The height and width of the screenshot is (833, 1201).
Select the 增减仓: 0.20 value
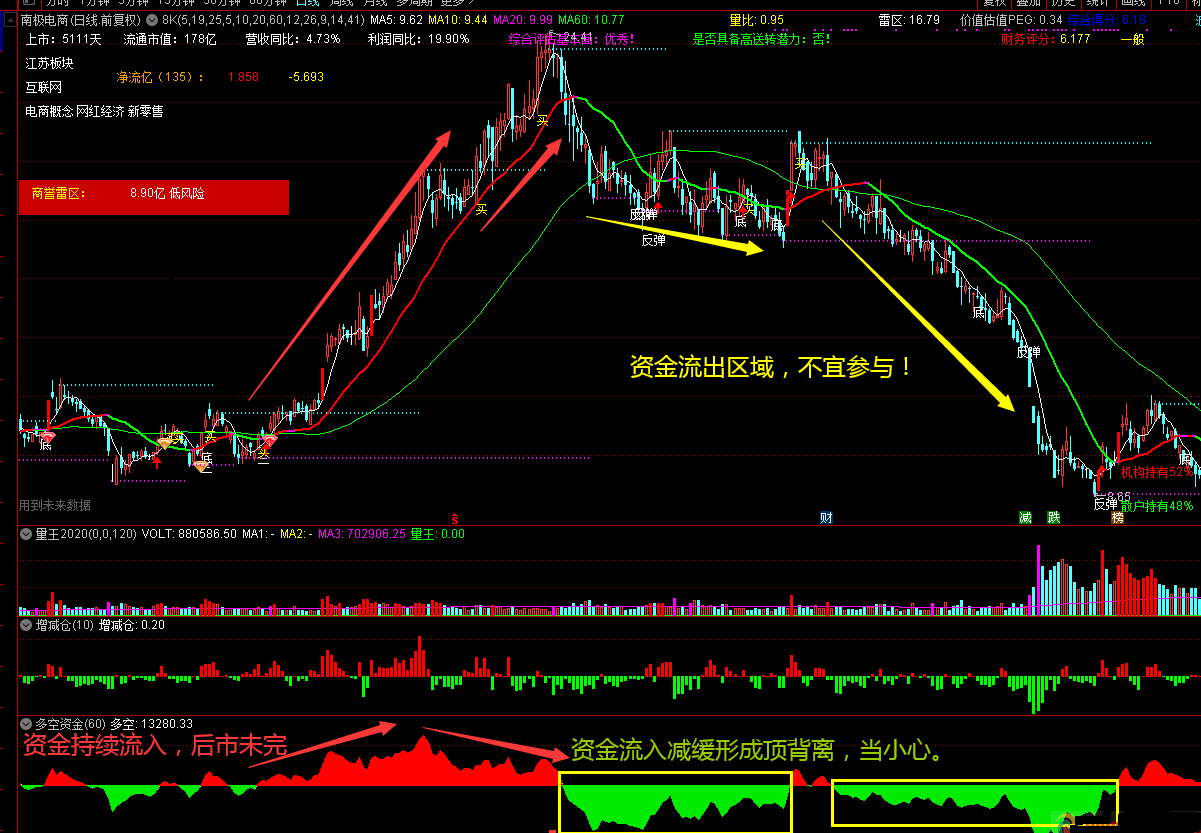pos(131,625)
